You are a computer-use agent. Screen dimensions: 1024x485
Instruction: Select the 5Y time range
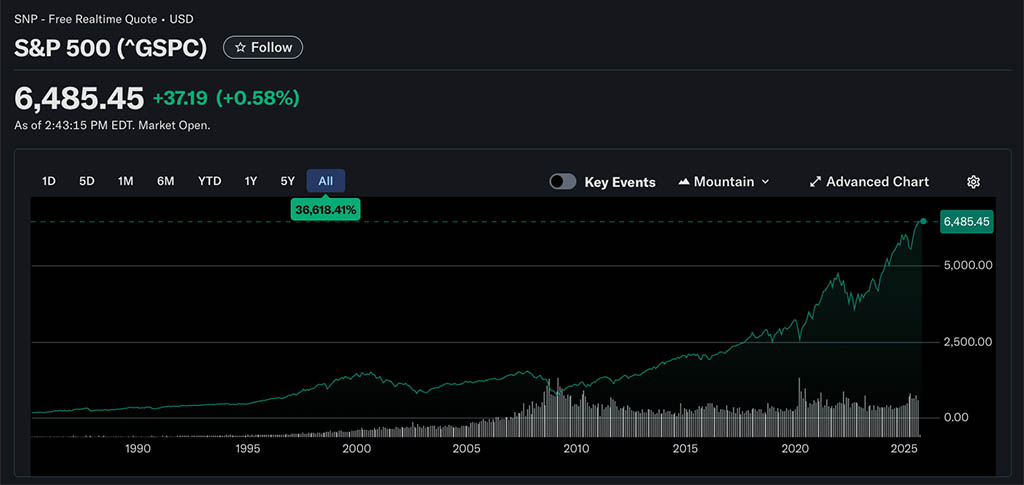(287, 181)
